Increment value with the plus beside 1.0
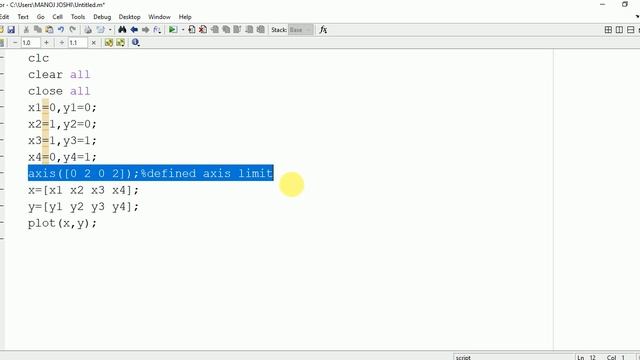Screen dimensions: 640x360 46,42
